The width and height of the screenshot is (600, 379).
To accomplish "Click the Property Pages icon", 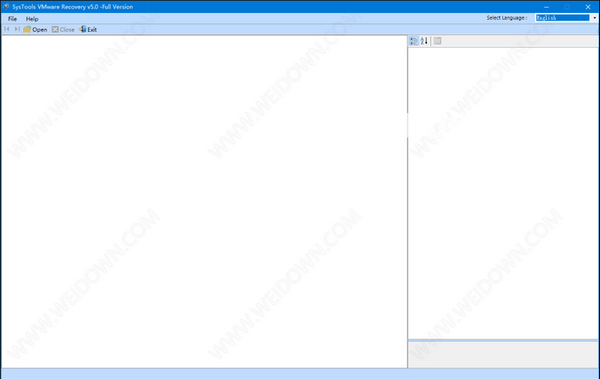I will (x=437, y=41).
